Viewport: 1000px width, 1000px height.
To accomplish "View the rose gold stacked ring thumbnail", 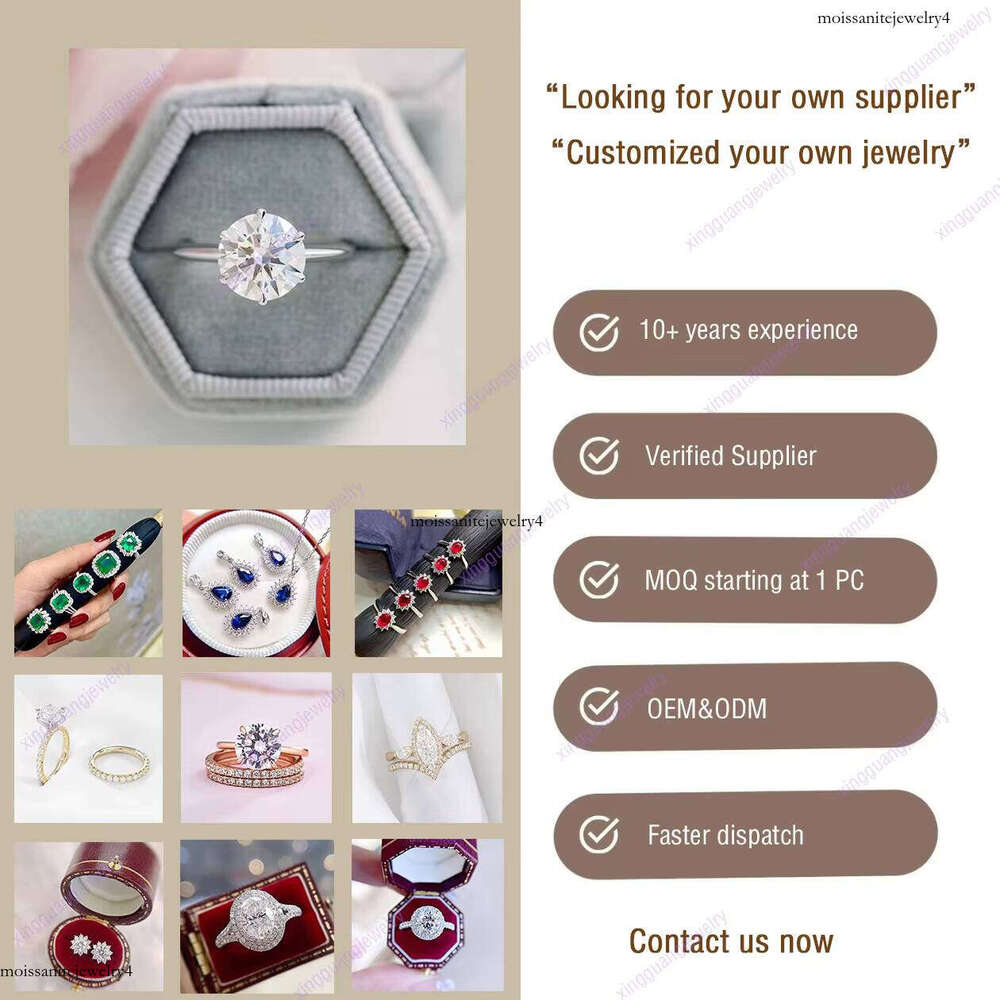I will pyautogui.click(x=256, y=748).
